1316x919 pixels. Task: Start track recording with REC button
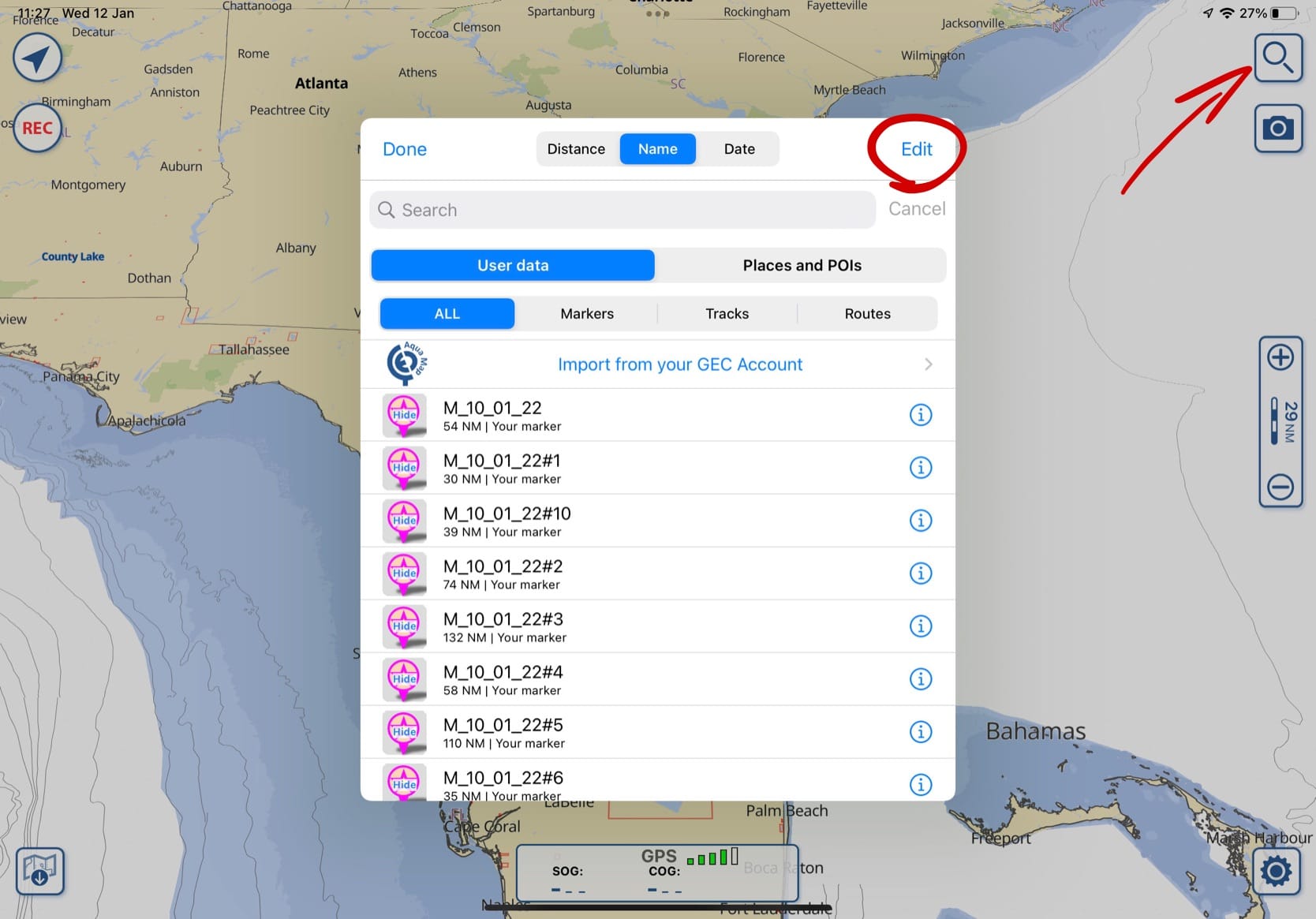tap(37, 128)
